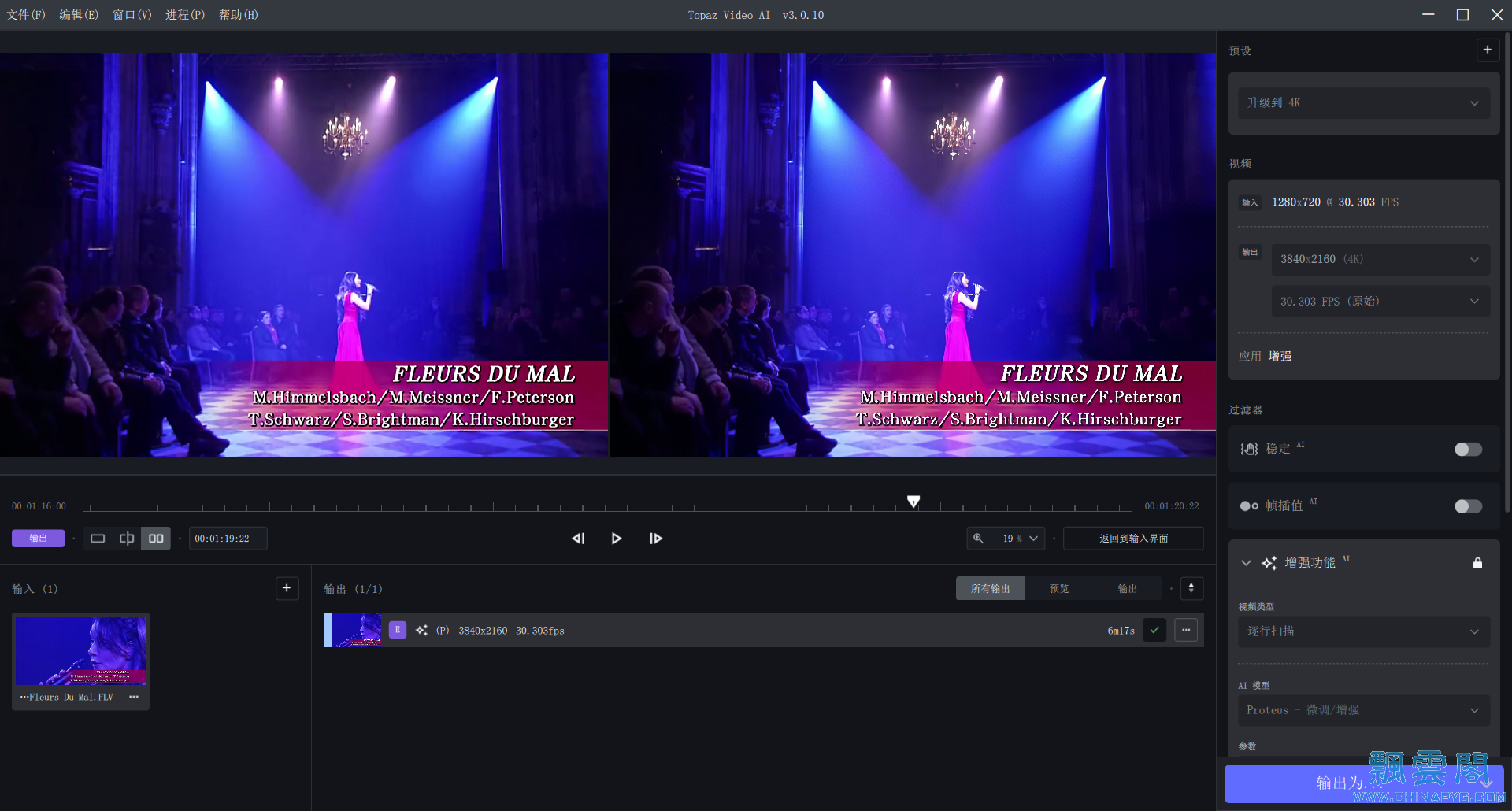Step forward one frame
The height and width of the screenshot is (811, 1512).
pyautogui.click(x=655, y=539)
